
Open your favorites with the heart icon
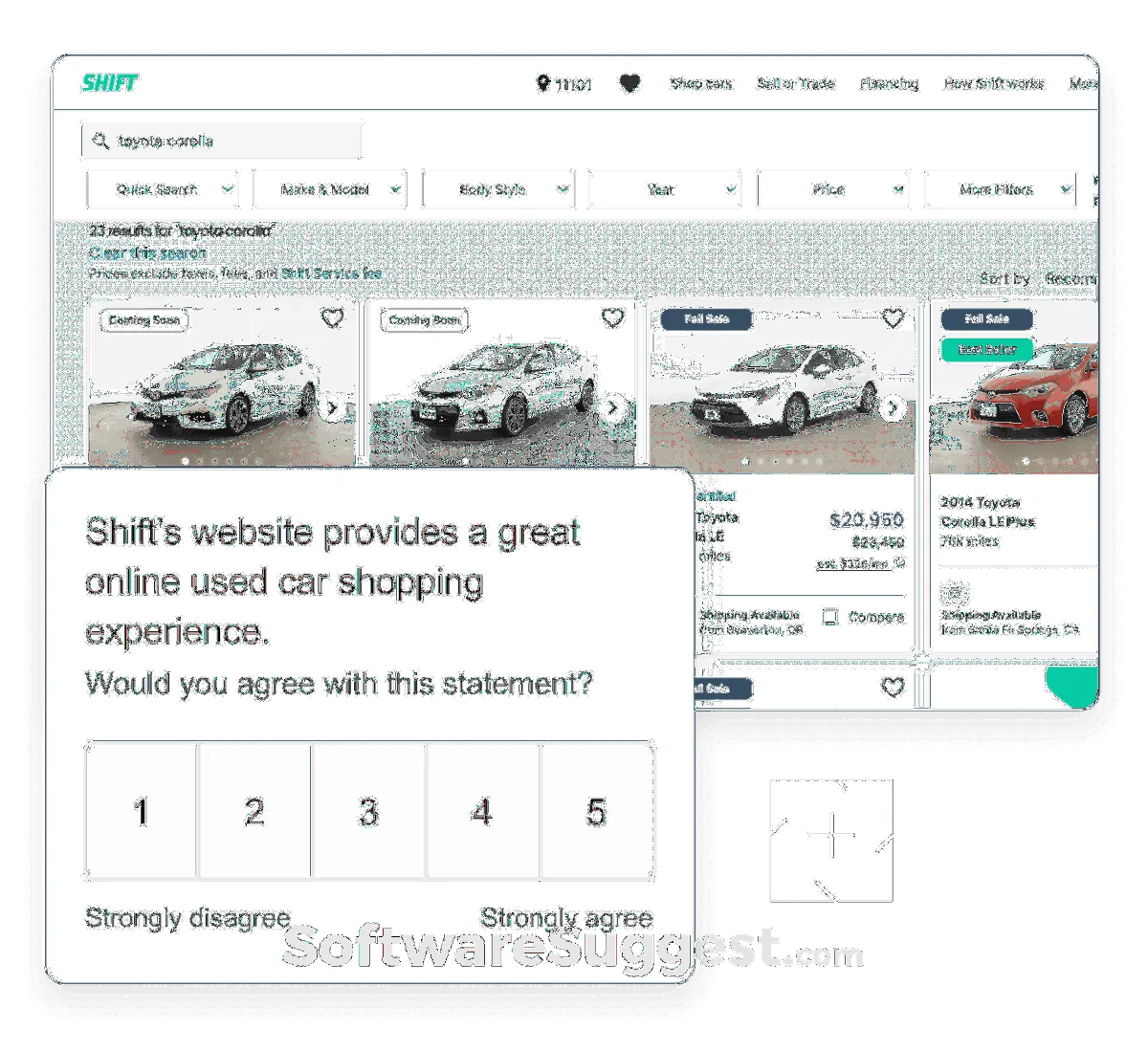pyautogui.click(x=629, y=83)
